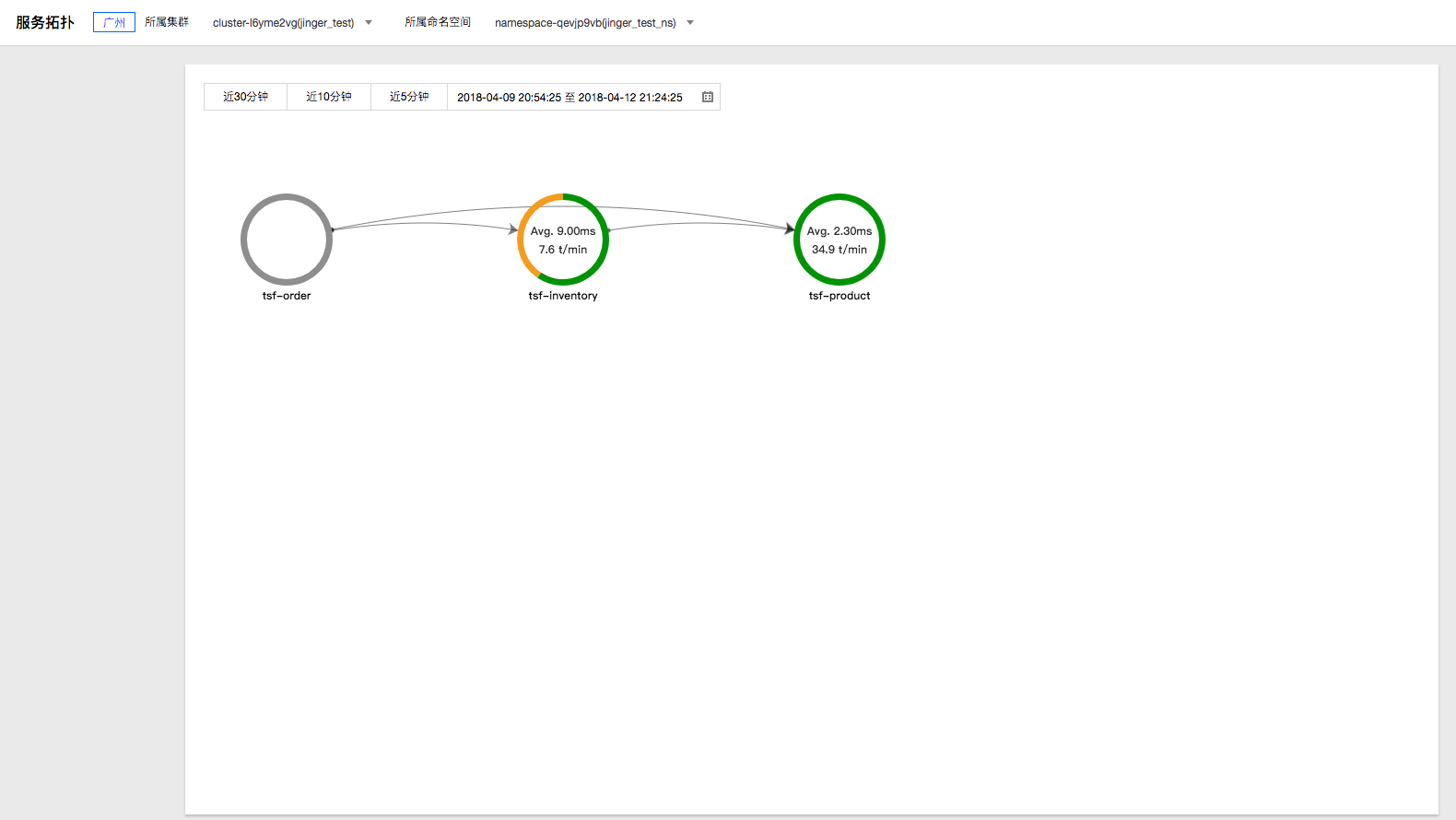The width and height of the screenshot is (1456, 820).
Task: Click the orange segment of tsf-inventory ring
Action: click(x=523, y=240)
